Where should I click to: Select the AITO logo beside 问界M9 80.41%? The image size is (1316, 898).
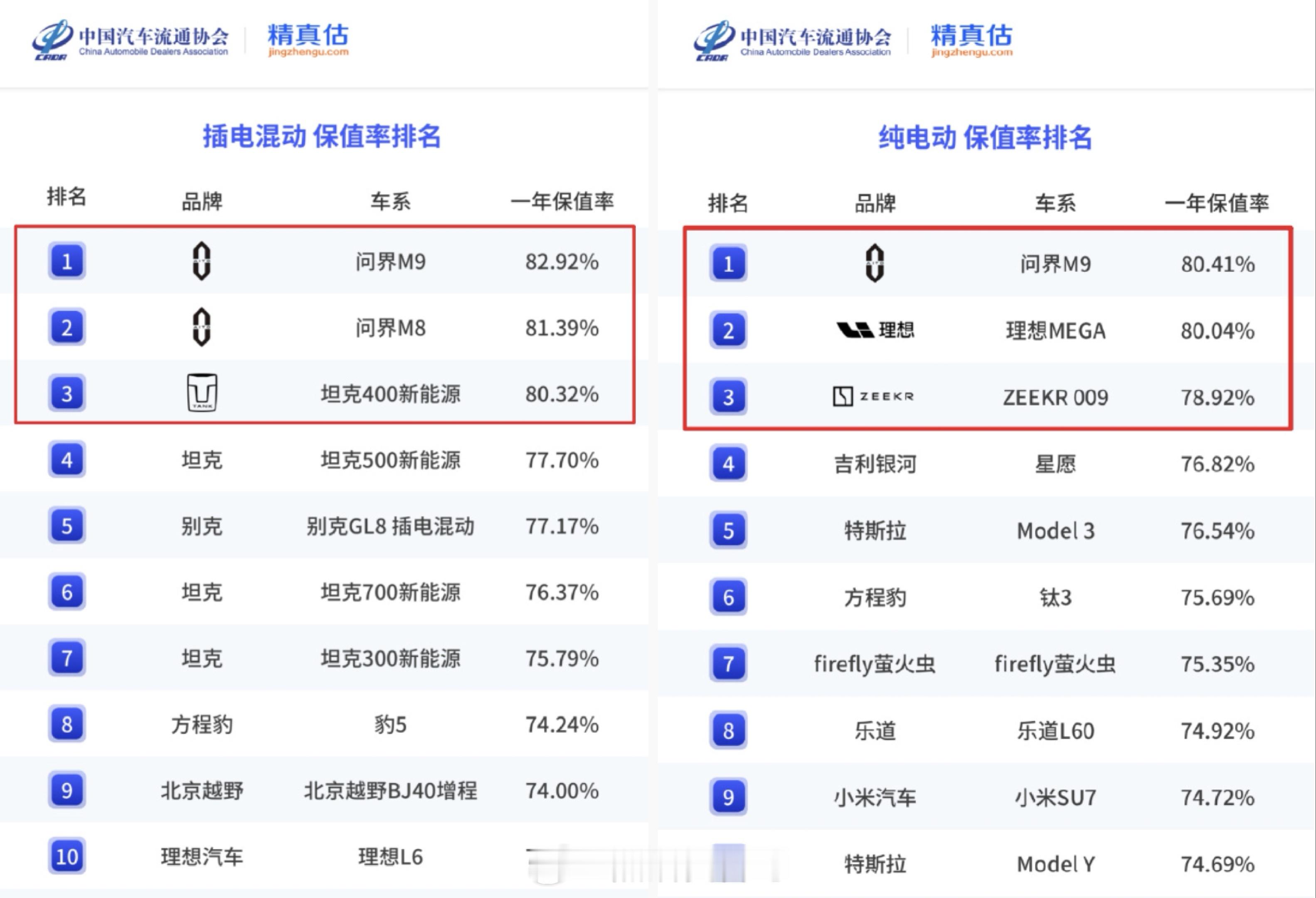[875, 263]
